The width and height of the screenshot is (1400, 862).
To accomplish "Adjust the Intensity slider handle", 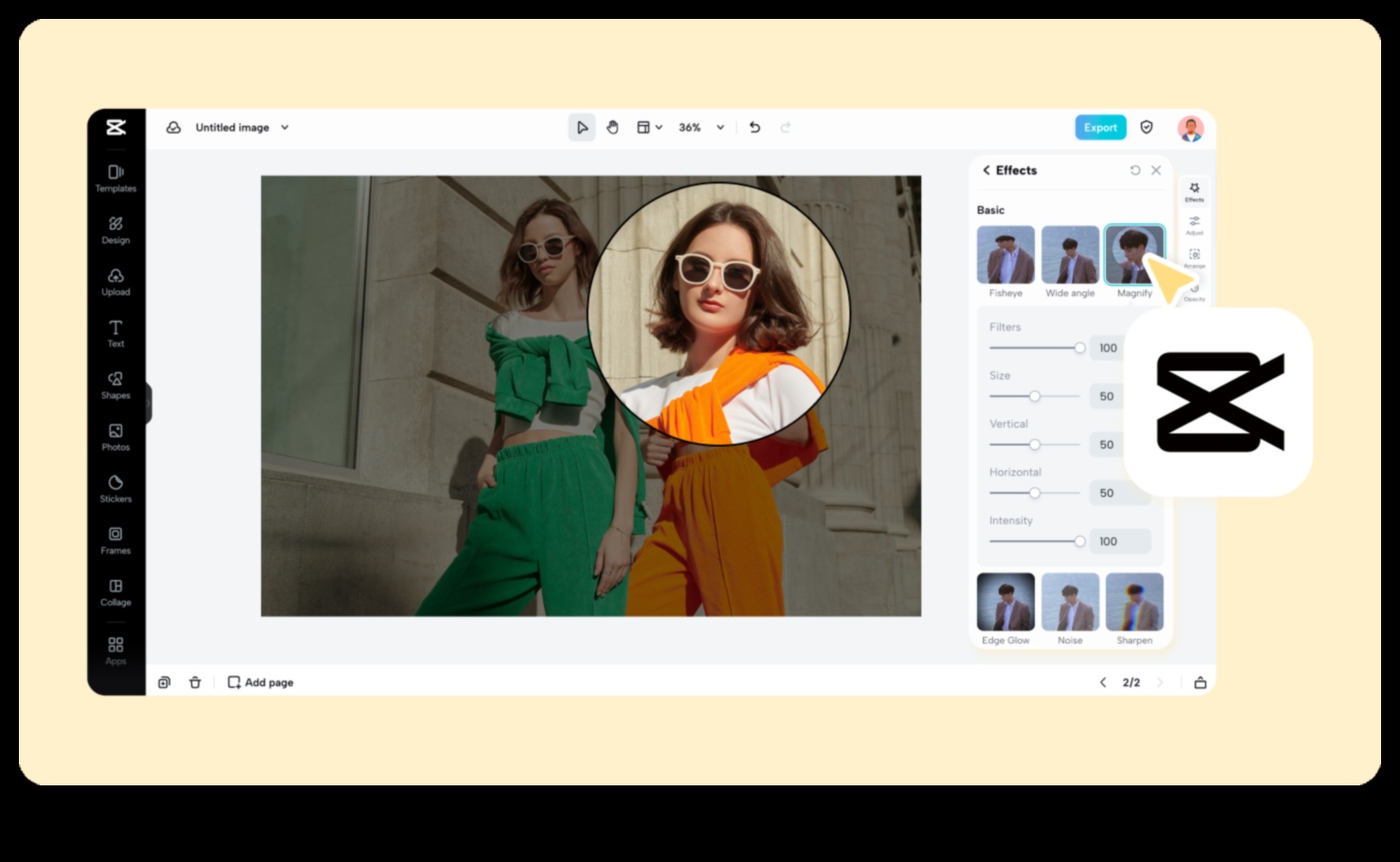I will [x=1079, y=541].
